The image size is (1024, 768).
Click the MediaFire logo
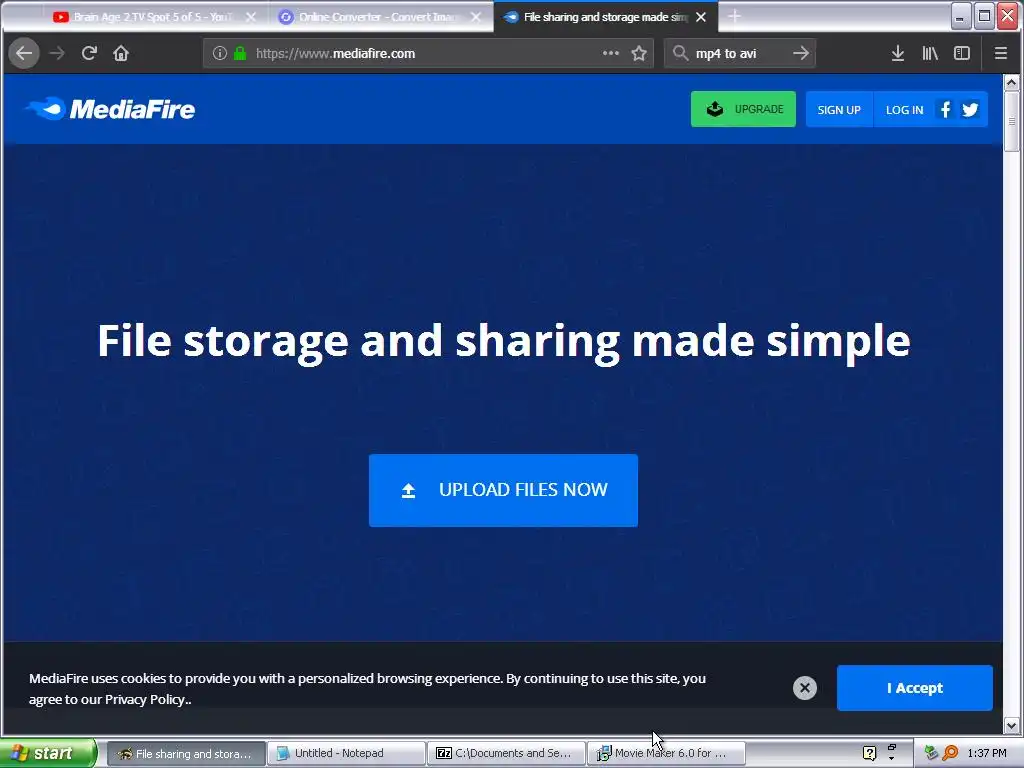110,109
